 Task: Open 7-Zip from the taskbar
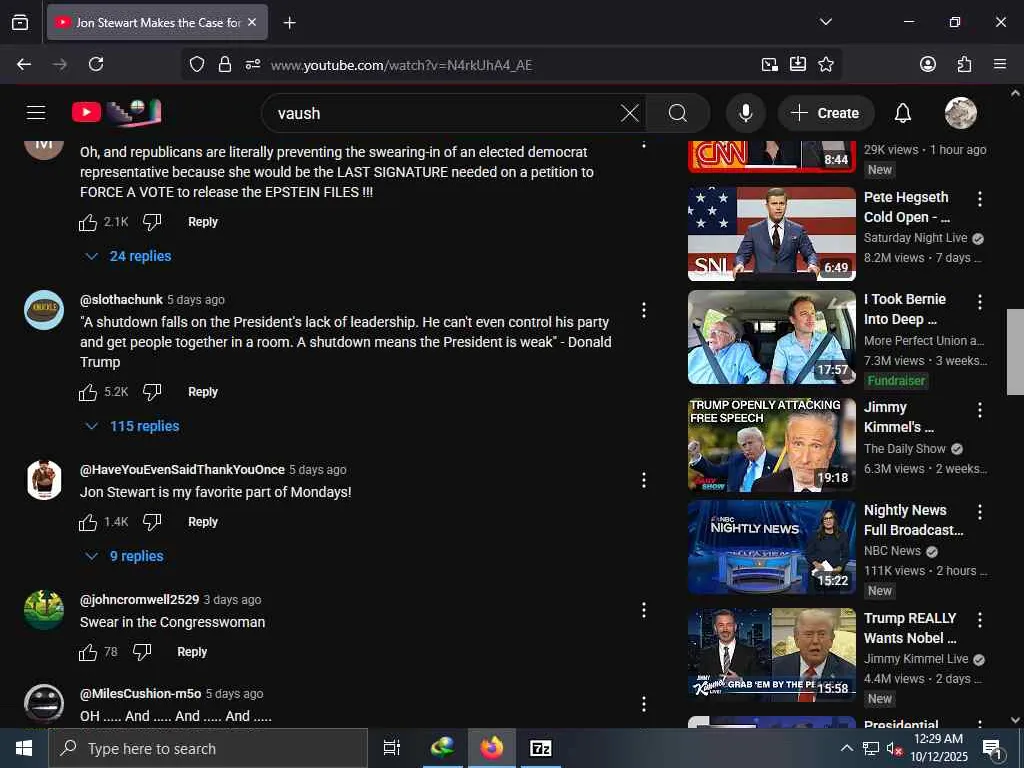540,748
